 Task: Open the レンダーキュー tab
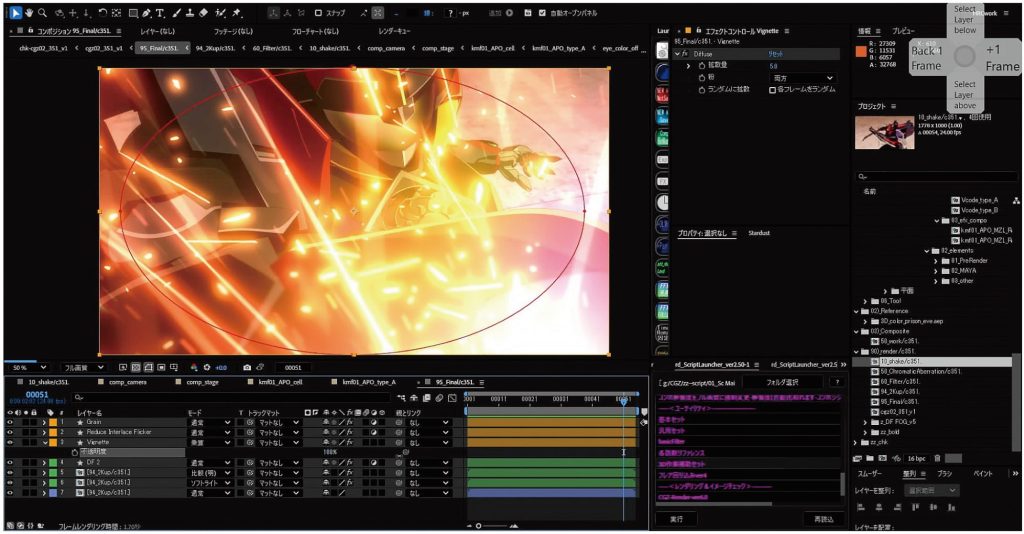(394, 31)
